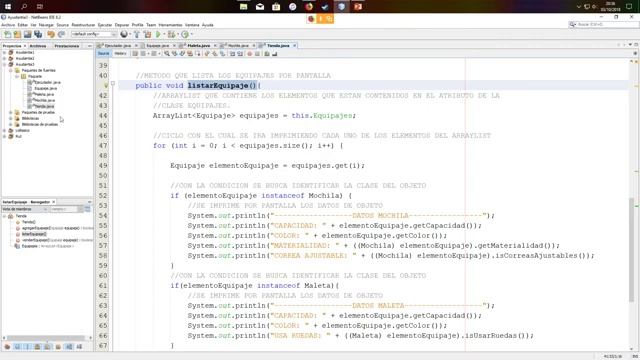Screen dimensions: 640x360
Task: Click the History view button
Action: [120, 53]
